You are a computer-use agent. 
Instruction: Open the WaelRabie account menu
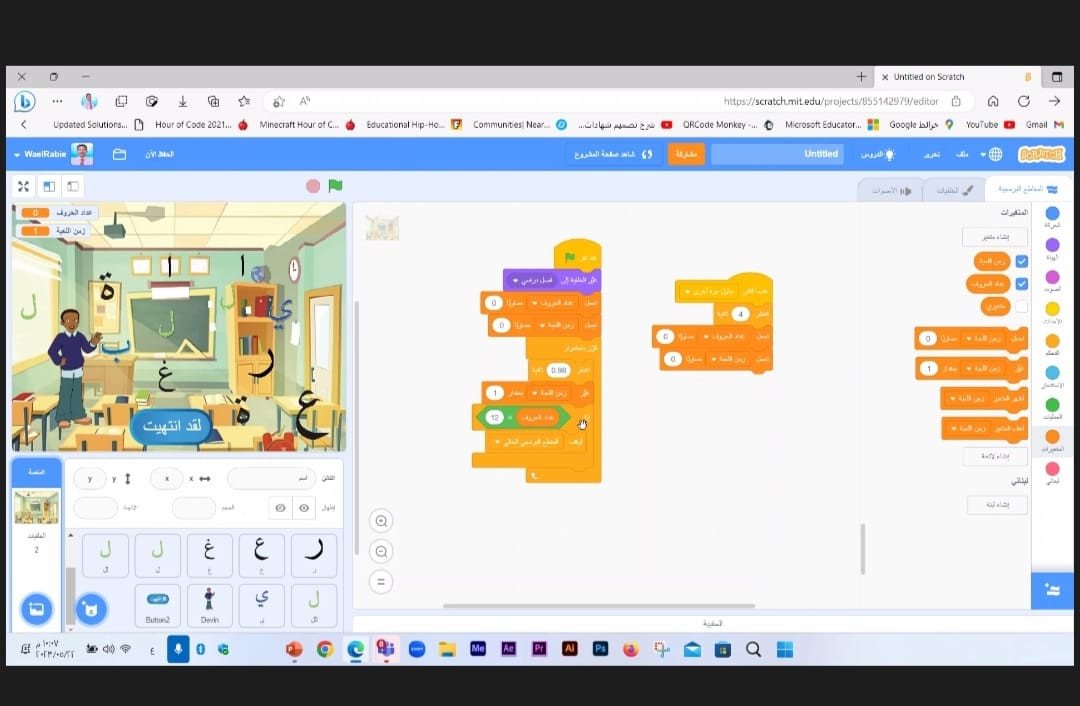[54, 154]
